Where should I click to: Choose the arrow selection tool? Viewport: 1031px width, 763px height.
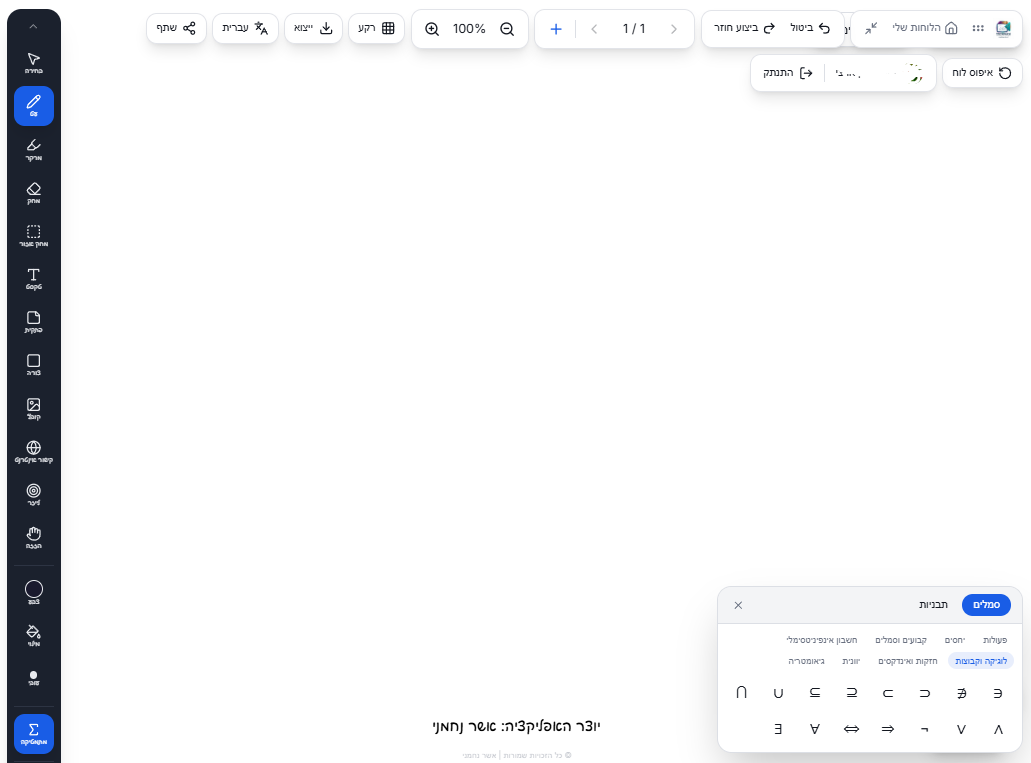point(33,63)
